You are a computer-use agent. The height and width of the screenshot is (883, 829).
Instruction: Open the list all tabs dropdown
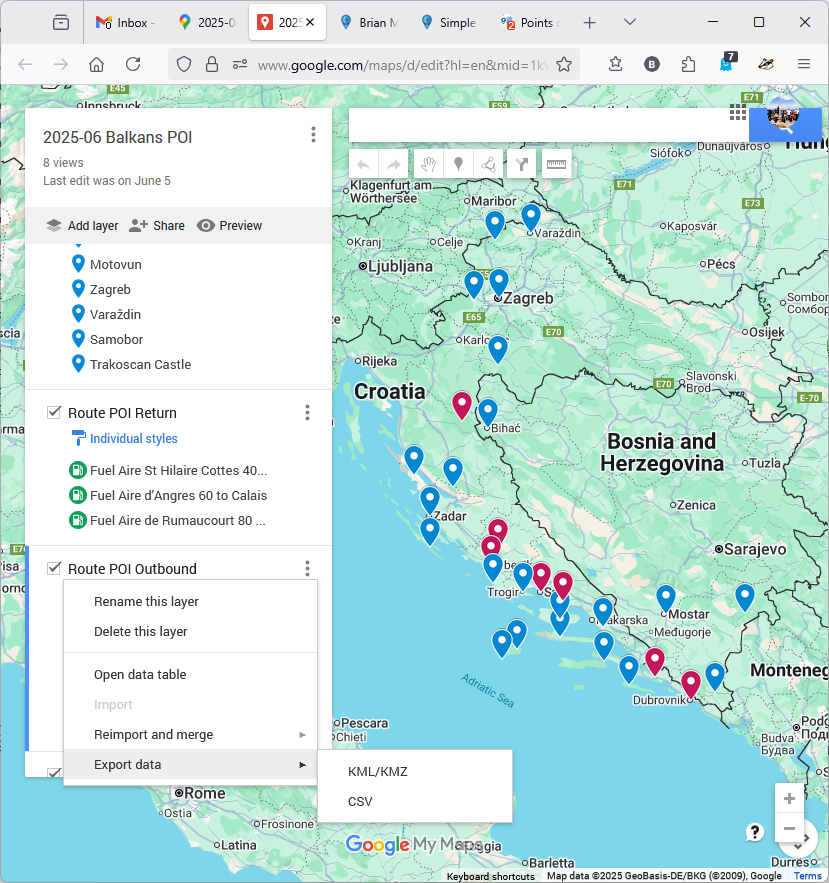[630, 23]
